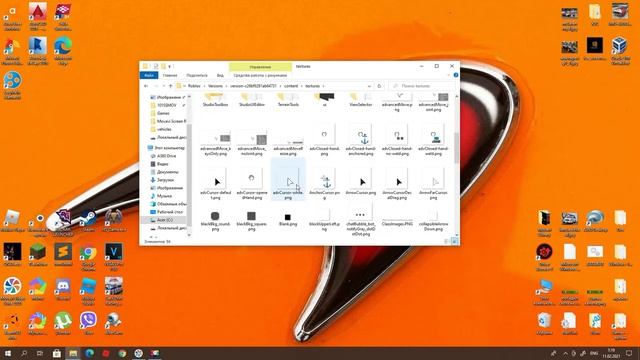
Task: Open Документы in navigation pane
Action: pyautogui.click(x=167, y=172)
